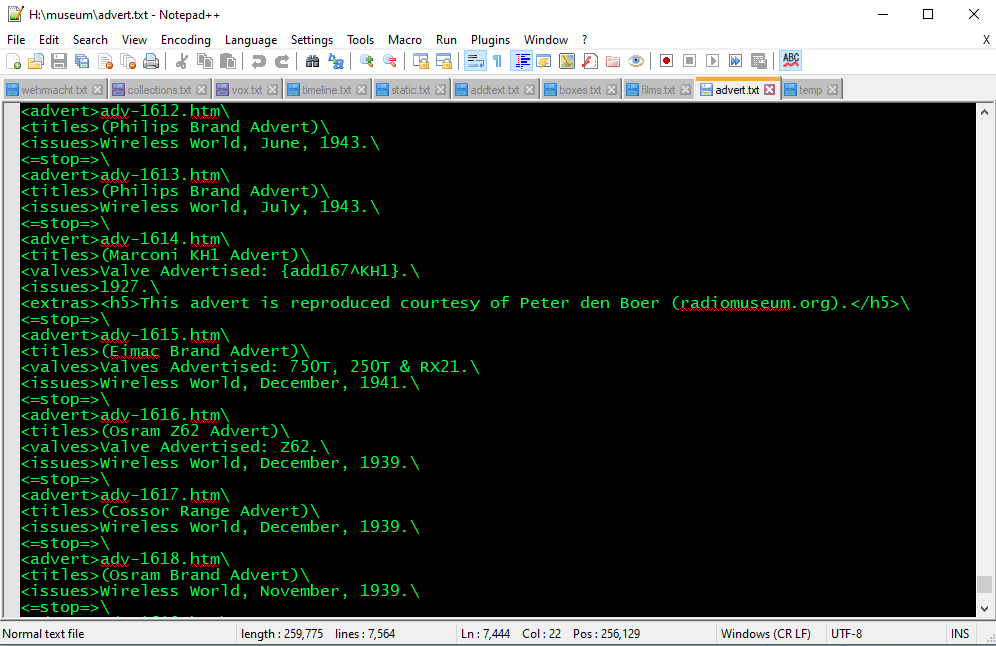Save the current file with the Save icon
Viewport: 996px width, 646px height.
point(59,61)
